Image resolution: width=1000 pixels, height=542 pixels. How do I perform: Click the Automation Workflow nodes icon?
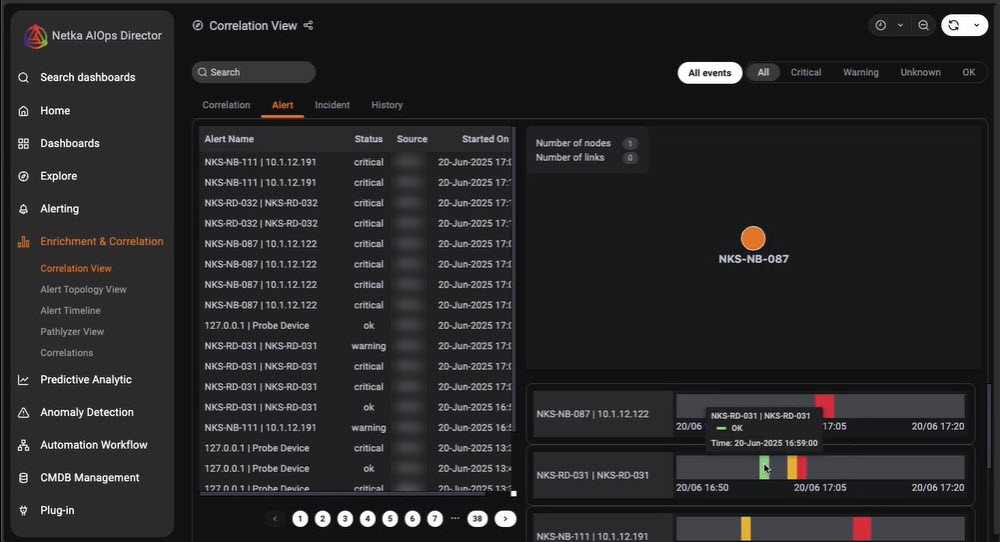pyautogui.click(x=24, y=445)
